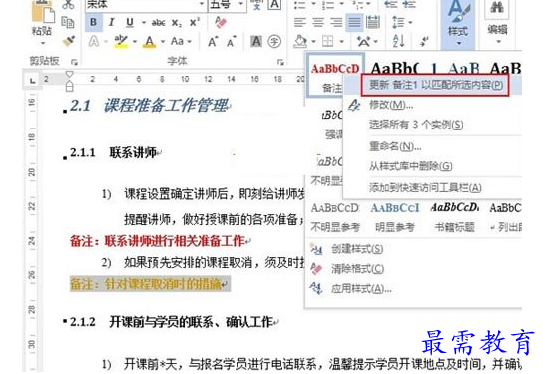
Task: Click the Styles 样式 button
Action: pyautogui.click(x=458, y=24)
